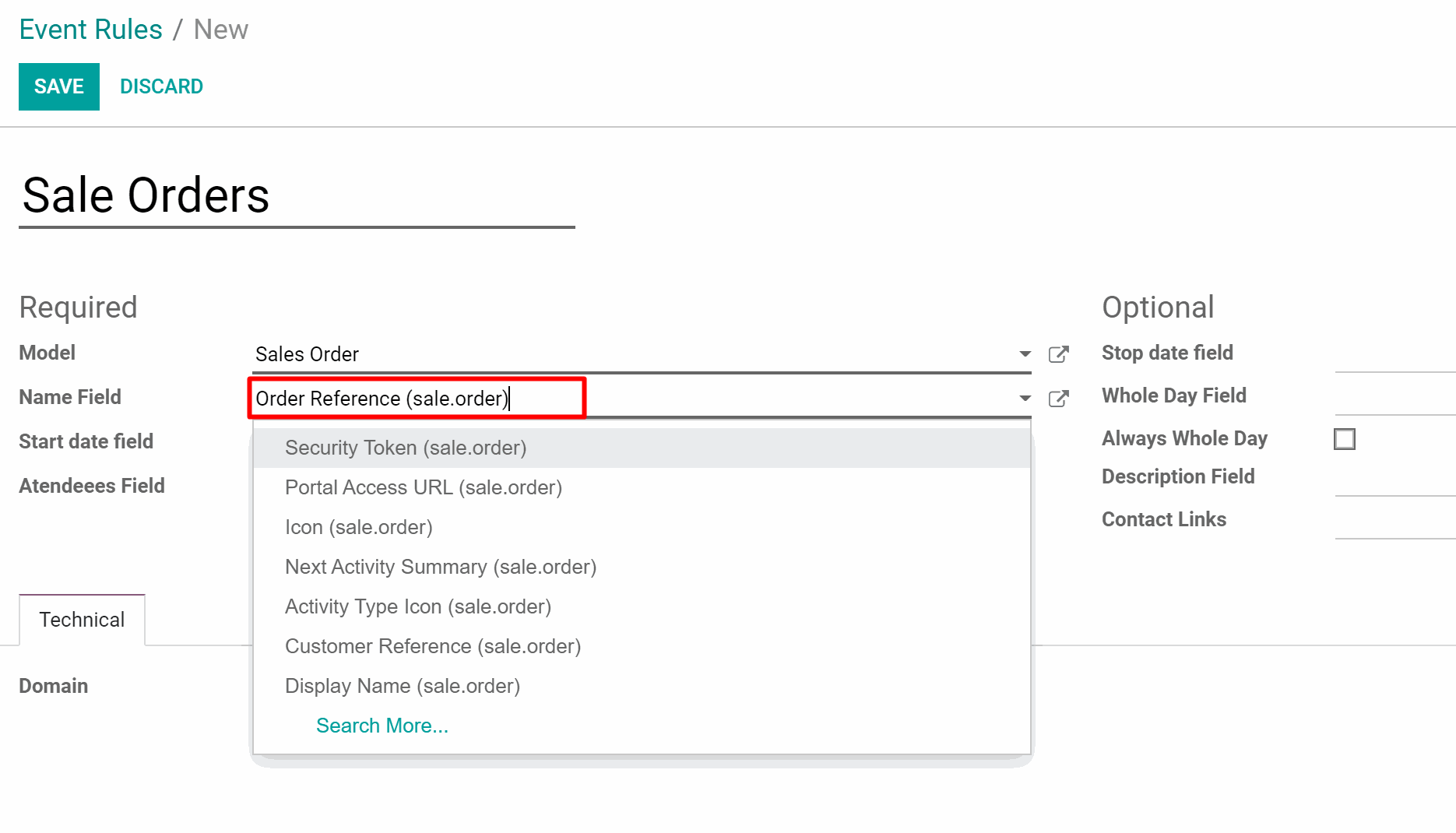The width and height of the screenshot is (1456, 833).
Task: Select Security Token (sale.order) option
Action: (642, 448)
